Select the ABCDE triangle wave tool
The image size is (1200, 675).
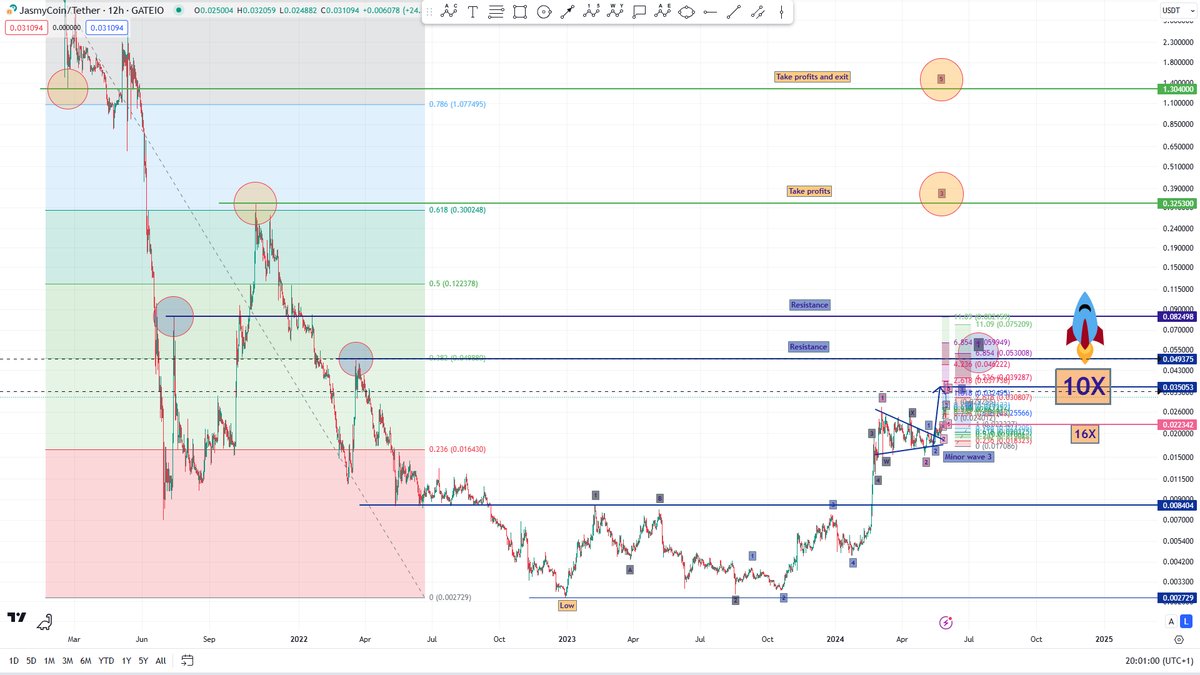coord(662,12)
